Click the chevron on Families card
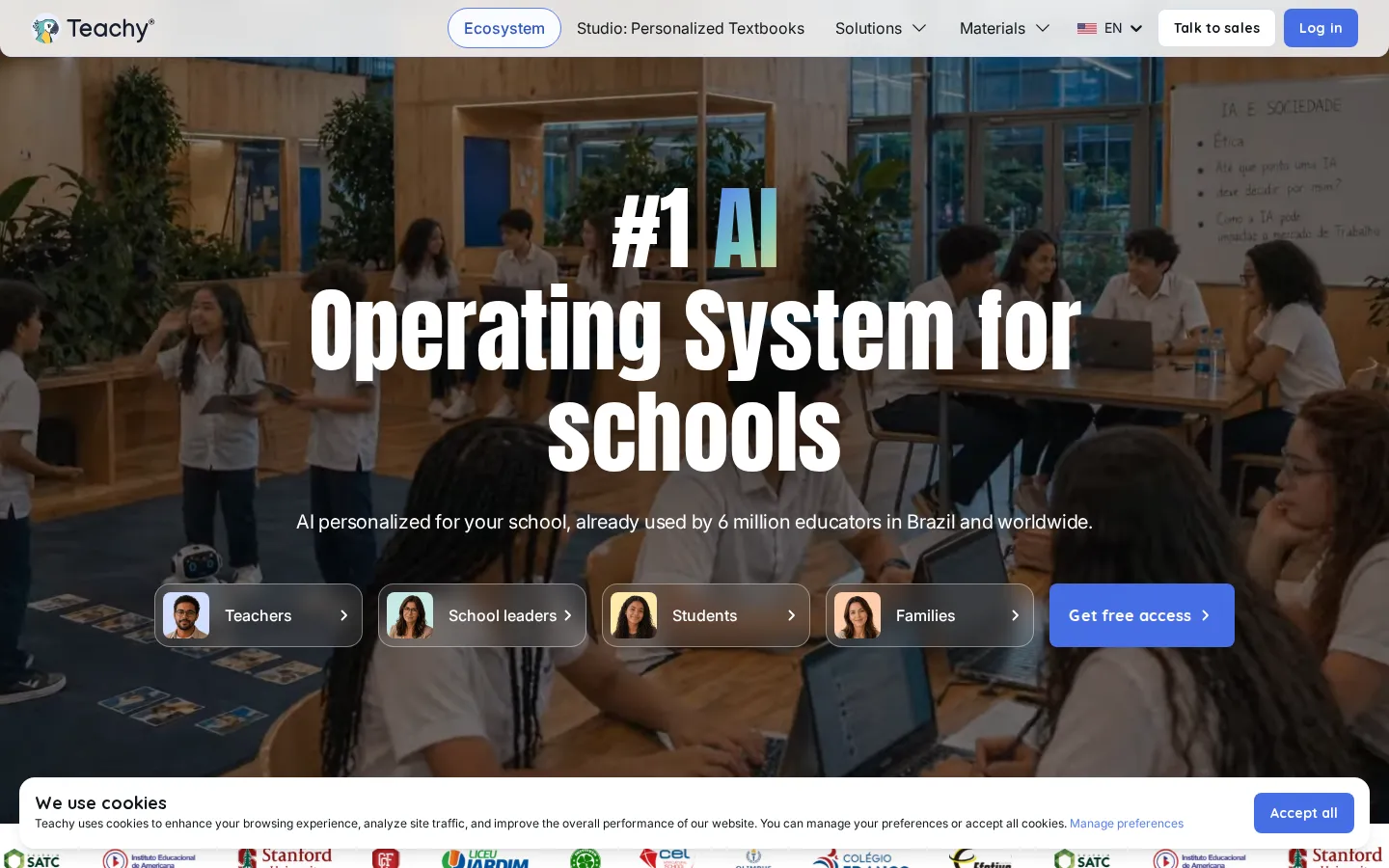 pos(1015,615)
